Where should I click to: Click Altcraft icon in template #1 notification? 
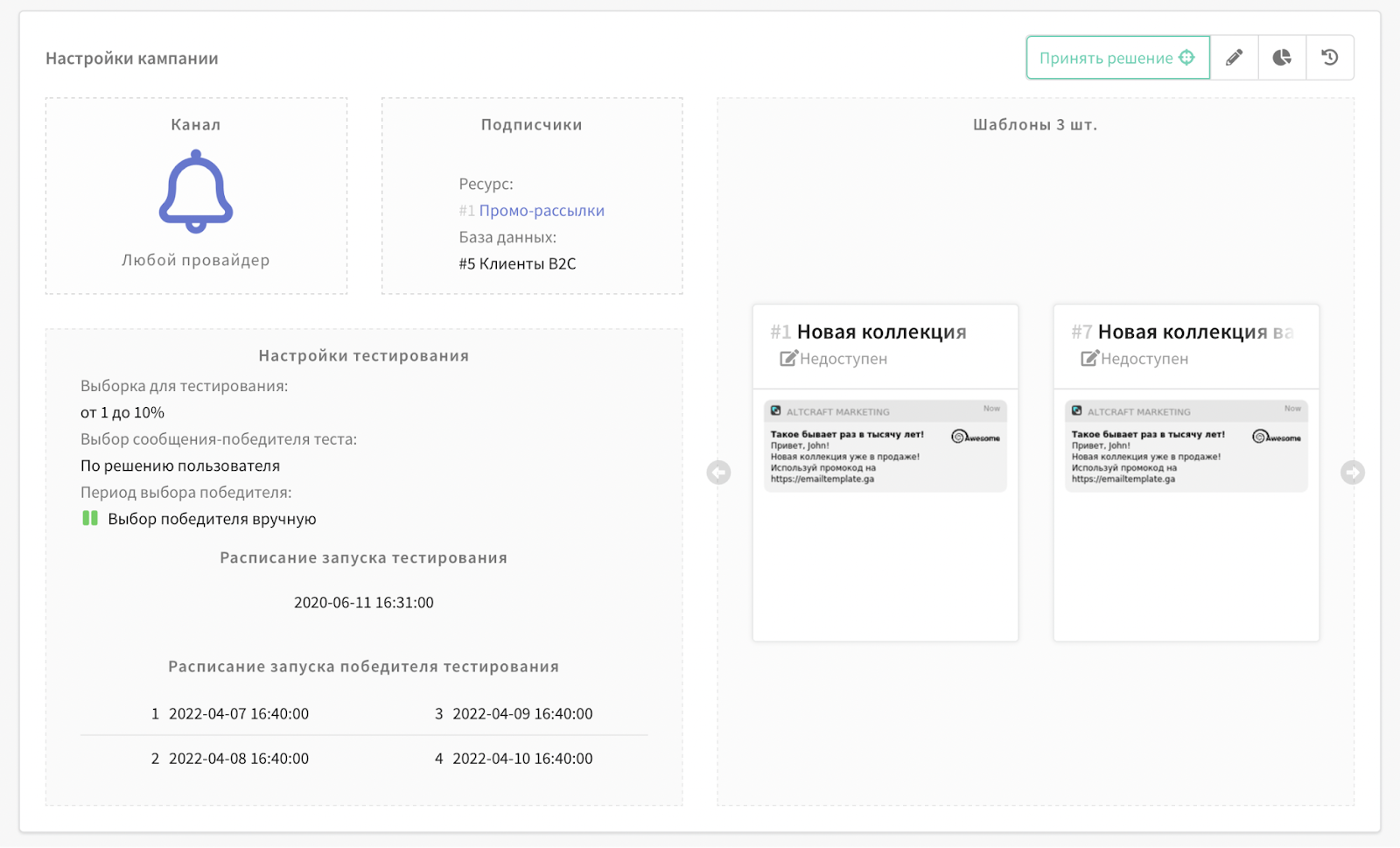775,410
